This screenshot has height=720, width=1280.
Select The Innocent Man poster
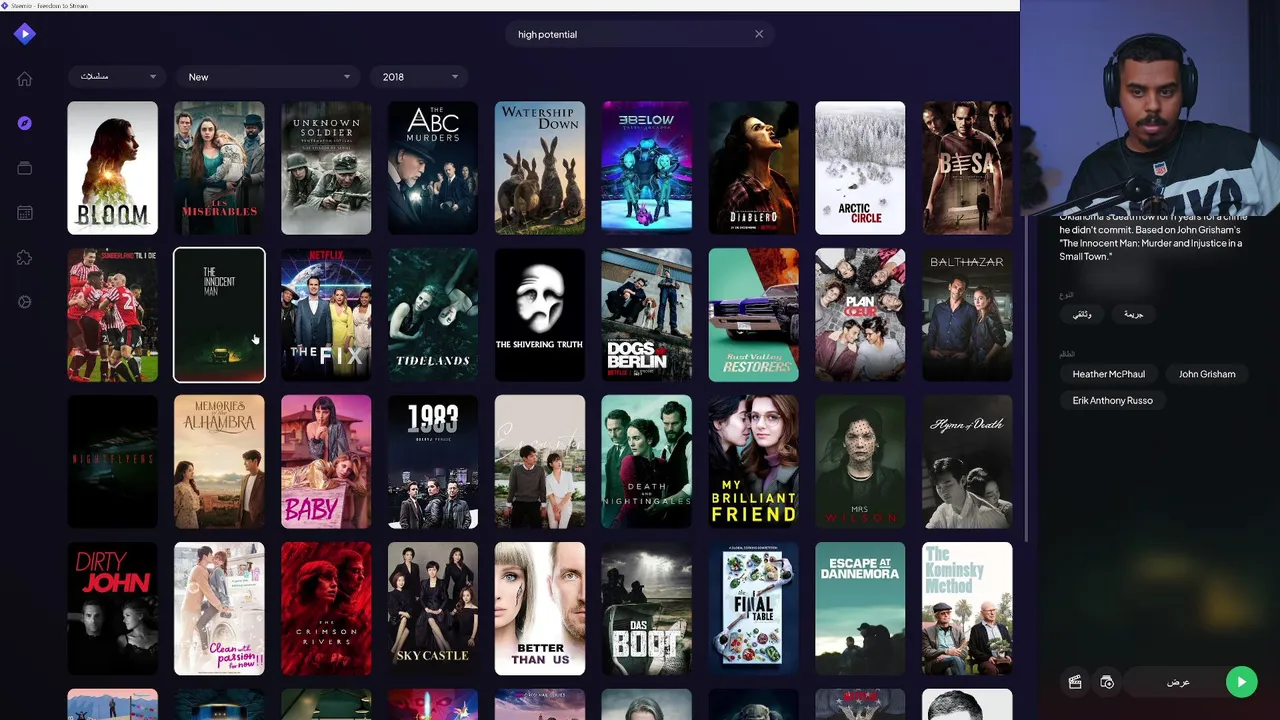(219, 315)
